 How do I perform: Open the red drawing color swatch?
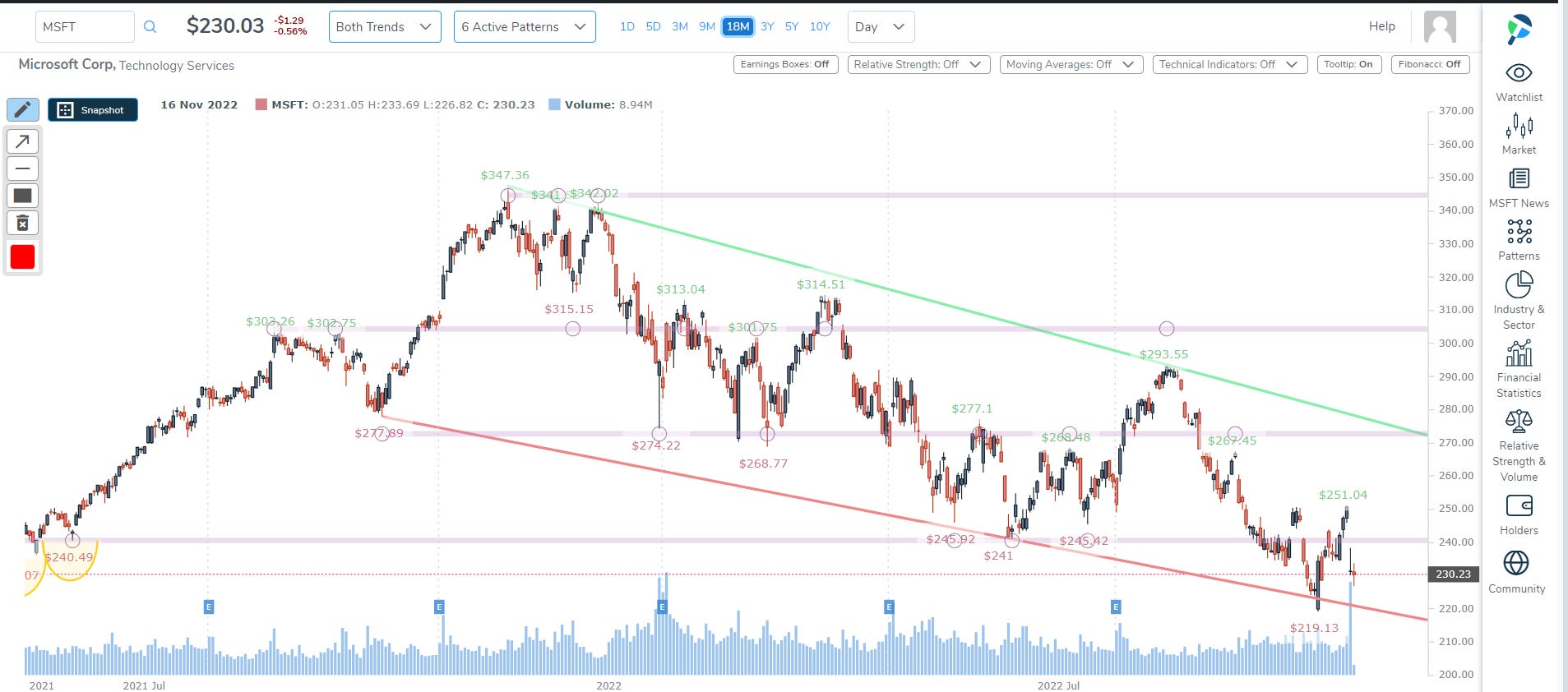(x=23, y=256)
